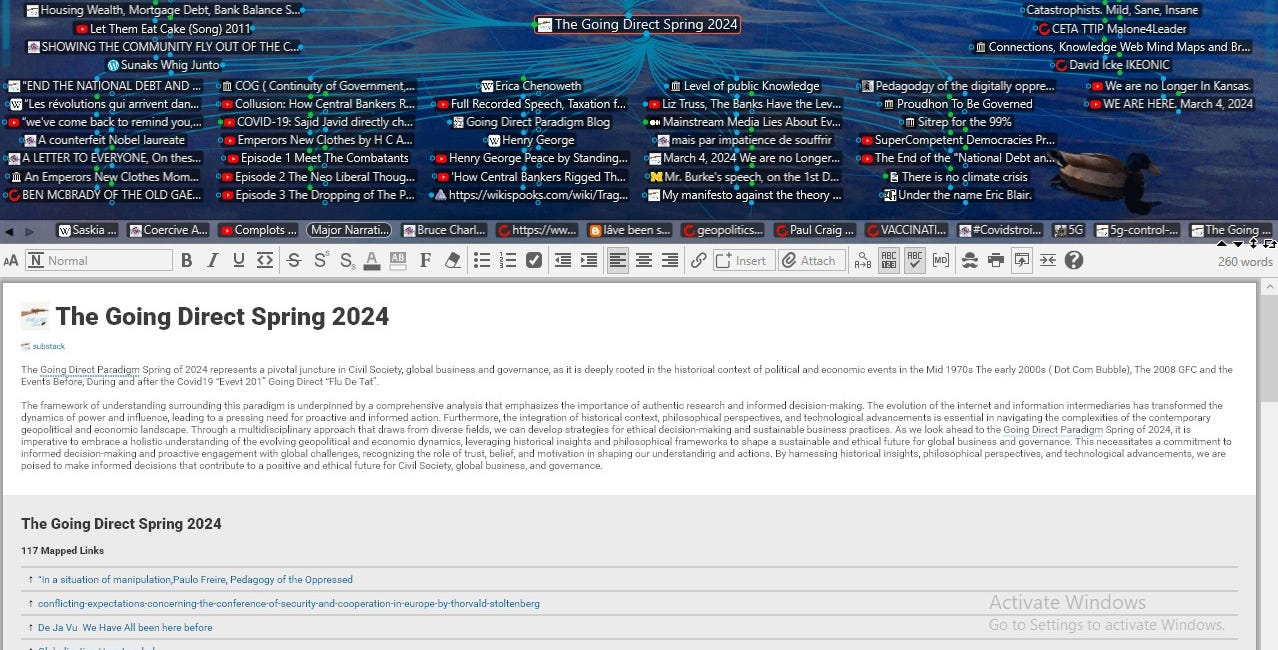Click the upward triangle panel arrow

tap(1222, 243)
